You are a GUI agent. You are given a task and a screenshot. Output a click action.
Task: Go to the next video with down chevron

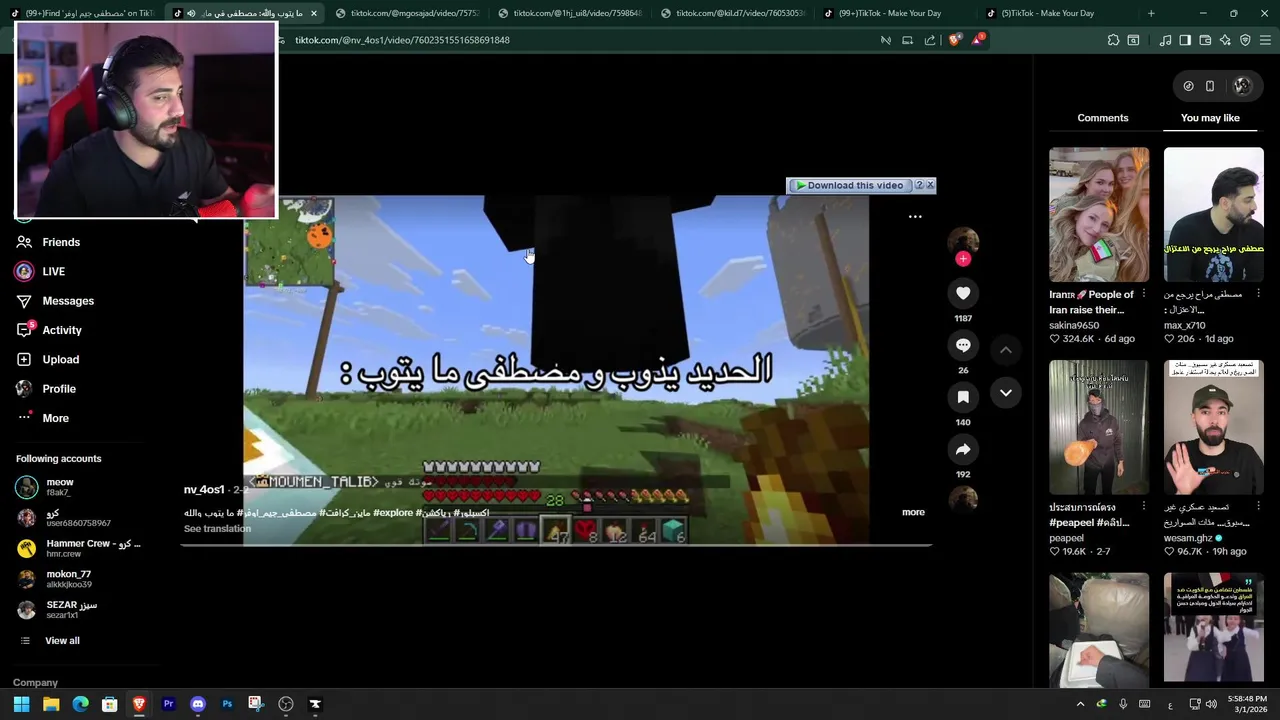pyautogui.click(x=1006, y=393)
